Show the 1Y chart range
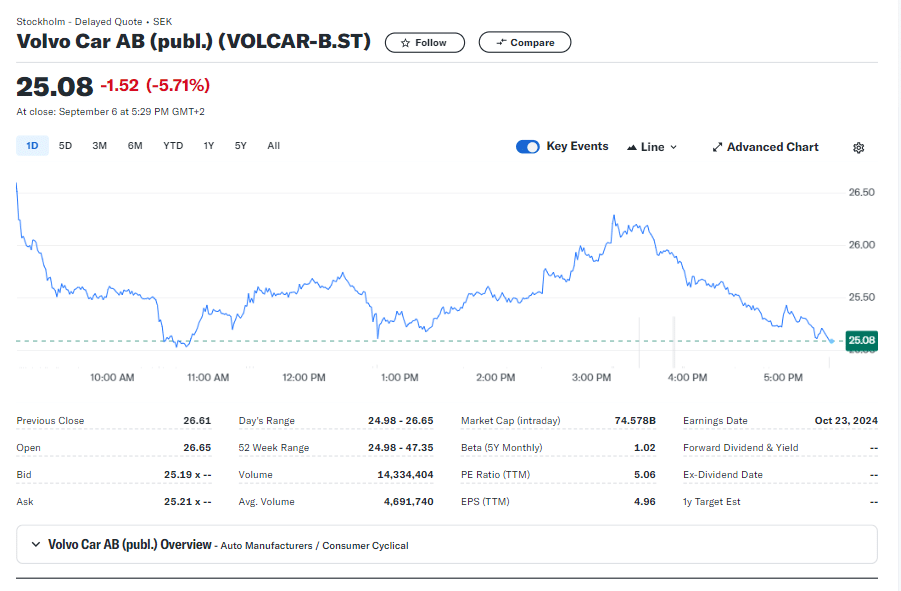901x591 pixels. click(209, 146)
